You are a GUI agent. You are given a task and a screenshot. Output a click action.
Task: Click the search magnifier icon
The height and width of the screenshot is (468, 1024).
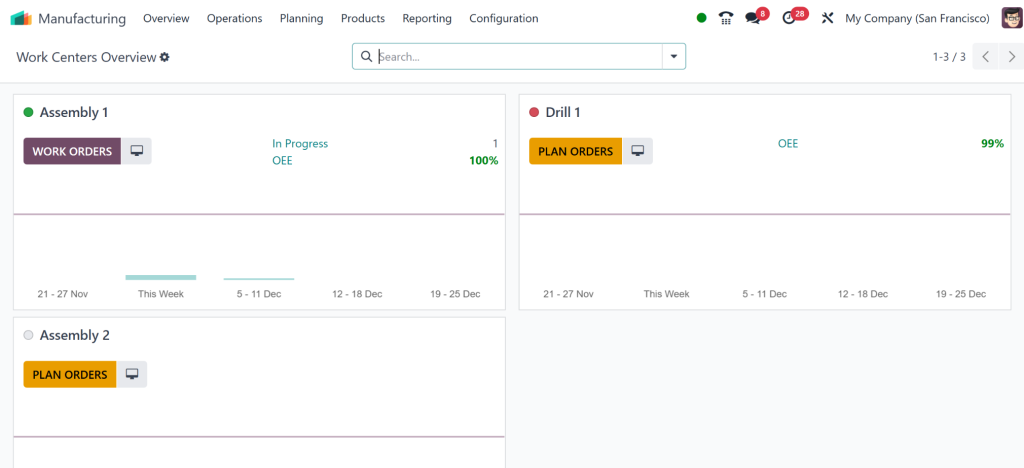[x=366, y=57]
